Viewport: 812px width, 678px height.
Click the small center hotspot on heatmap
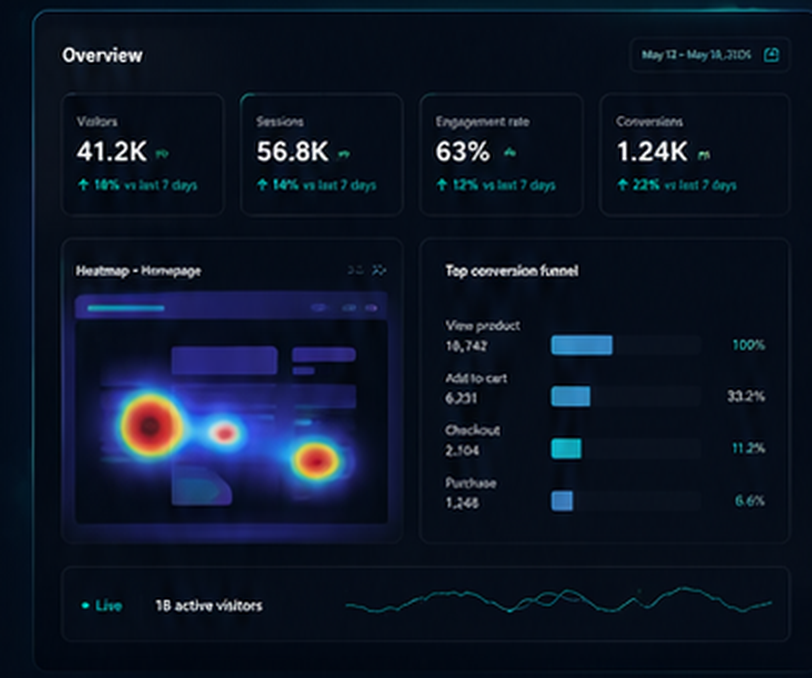(x=225, y=432)
